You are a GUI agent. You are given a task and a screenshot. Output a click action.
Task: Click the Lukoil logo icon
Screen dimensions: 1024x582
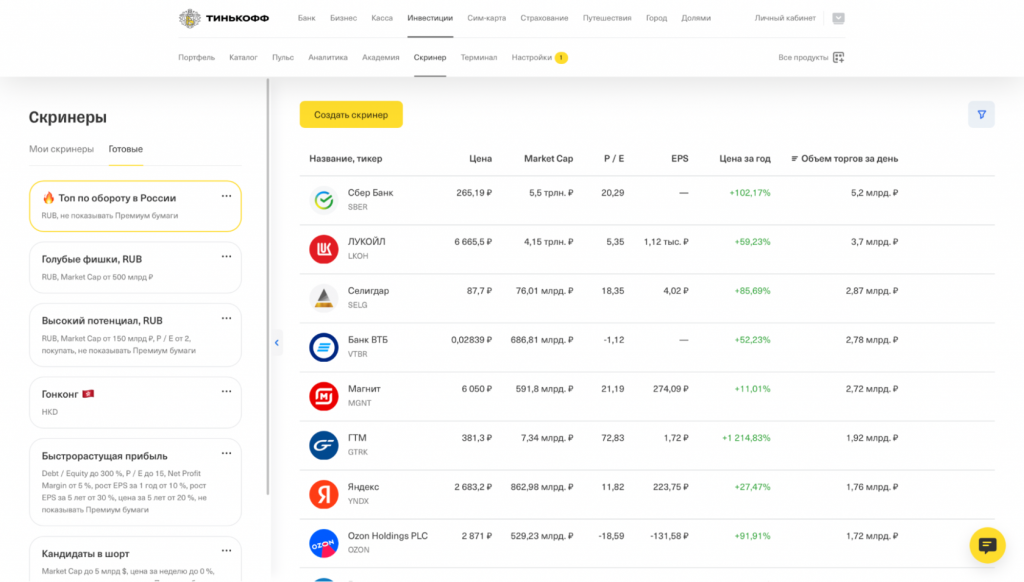click(324, 249)
